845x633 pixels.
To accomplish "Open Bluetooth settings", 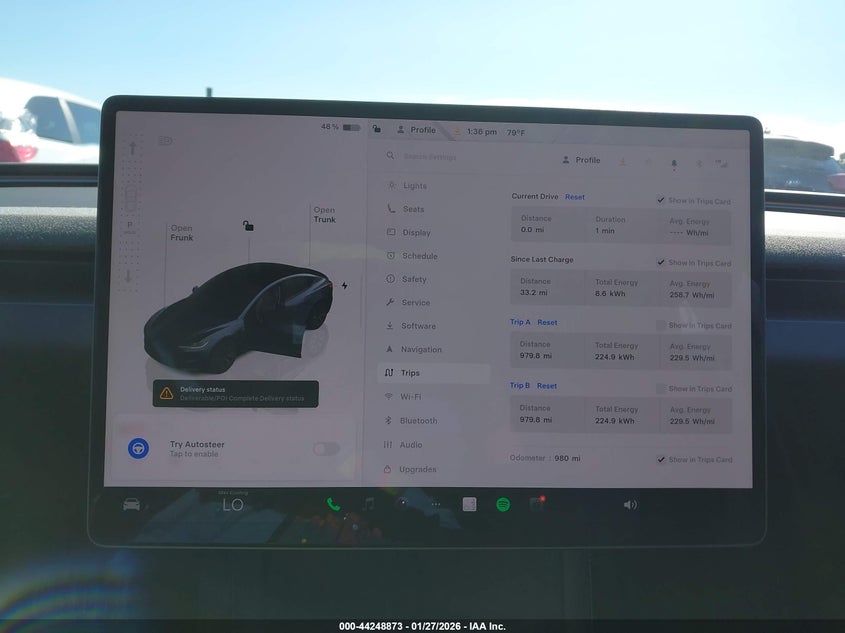I will (x=415, y=420).
